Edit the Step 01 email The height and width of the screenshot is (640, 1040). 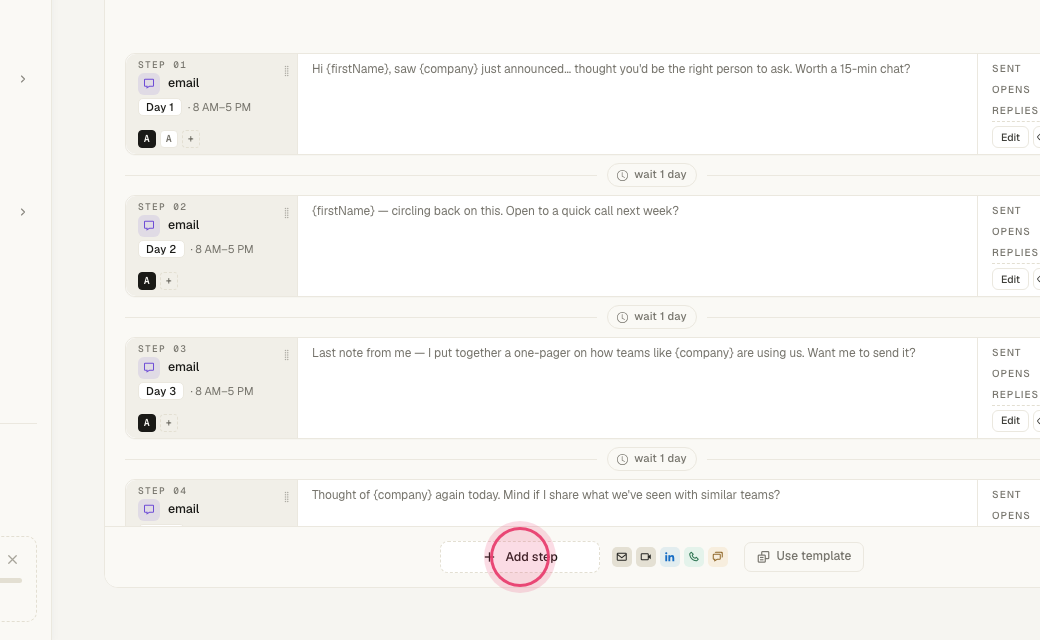coord(1010,137)
